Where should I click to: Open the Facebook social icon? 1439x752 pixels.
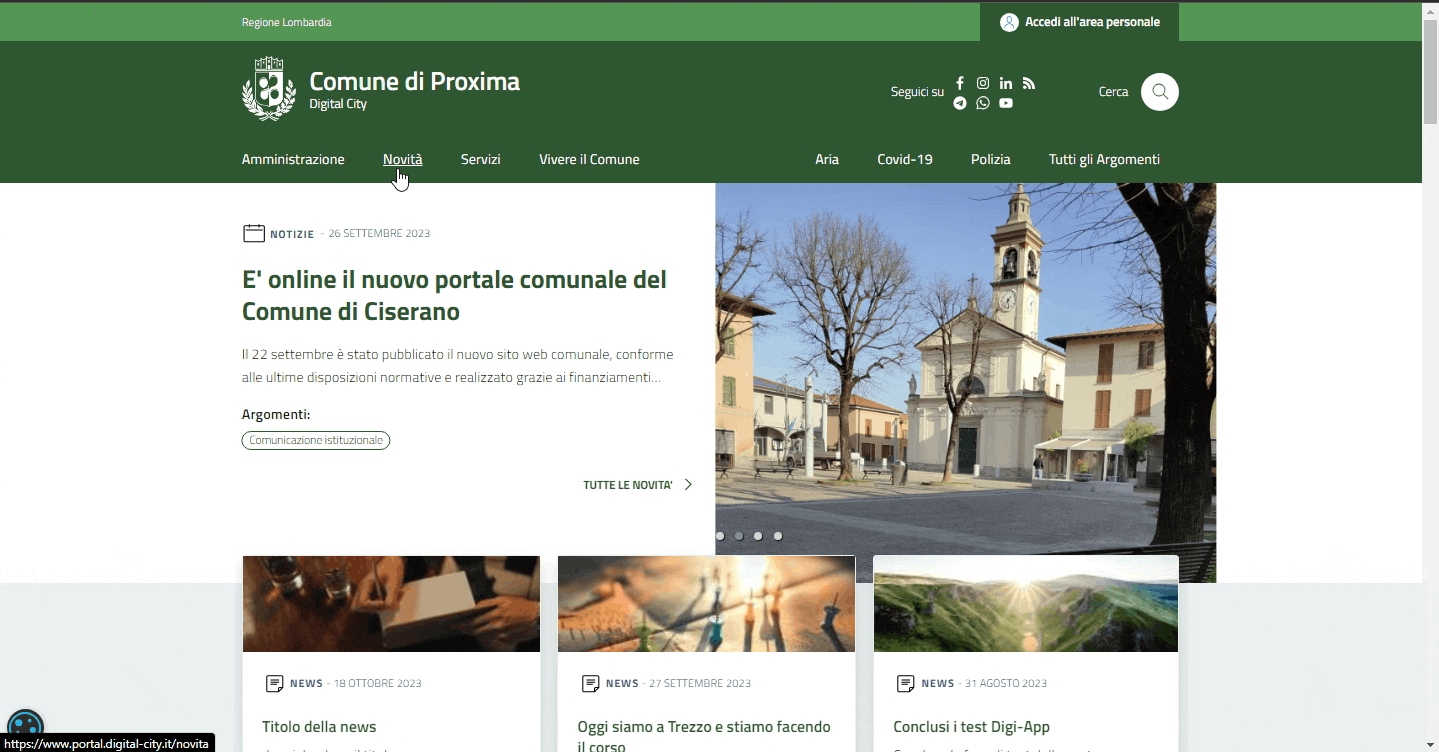[x=960, y=83]
